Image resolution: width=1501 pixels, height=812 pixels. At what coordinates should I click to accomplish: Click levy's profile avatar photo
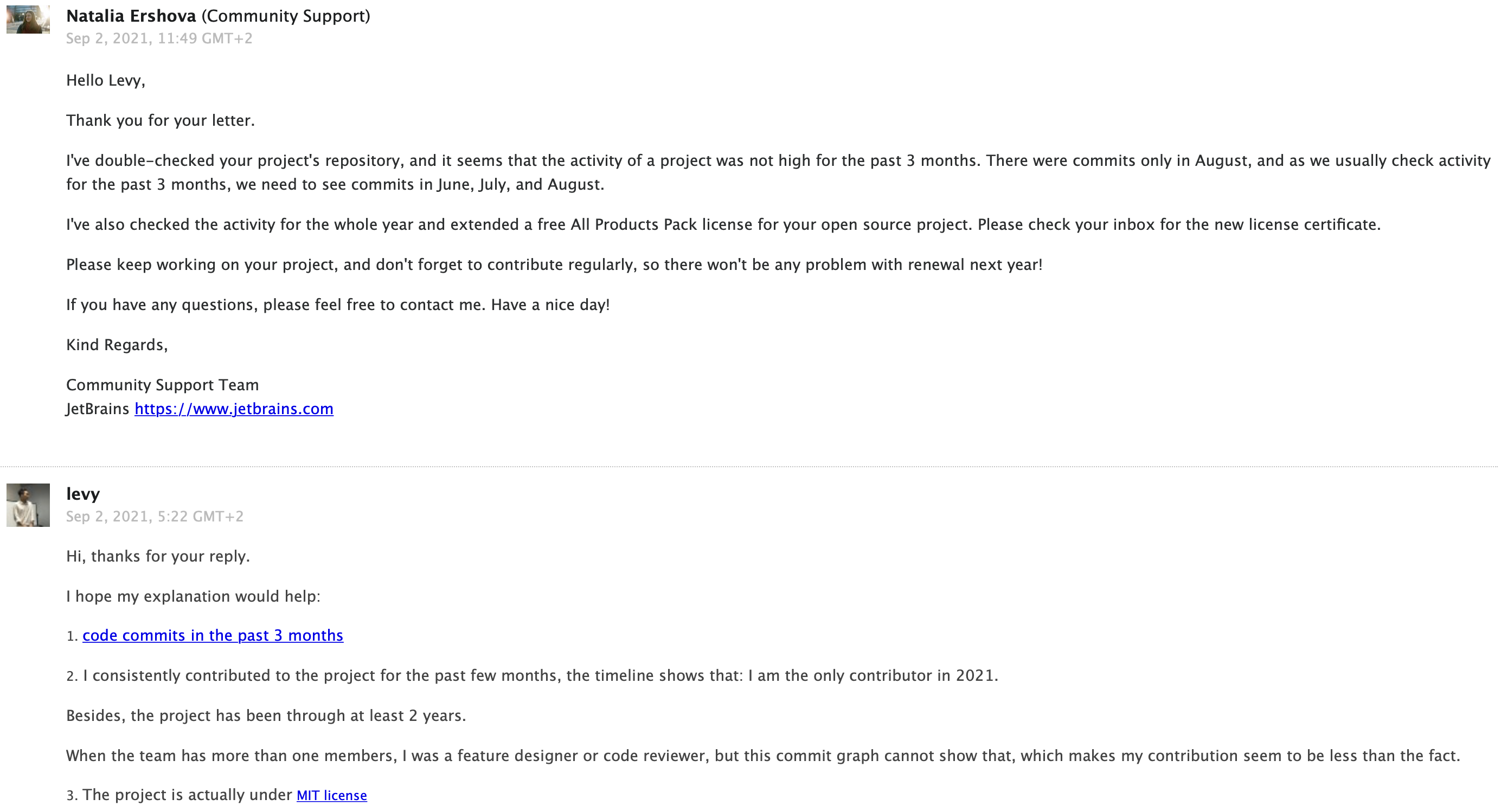(28, 505)
